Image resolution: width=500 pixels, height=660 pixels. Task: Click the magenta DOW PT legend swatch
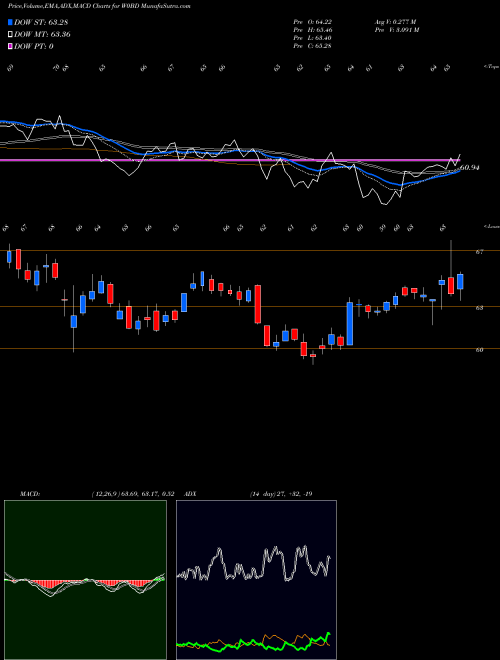(x=11, y=46)
